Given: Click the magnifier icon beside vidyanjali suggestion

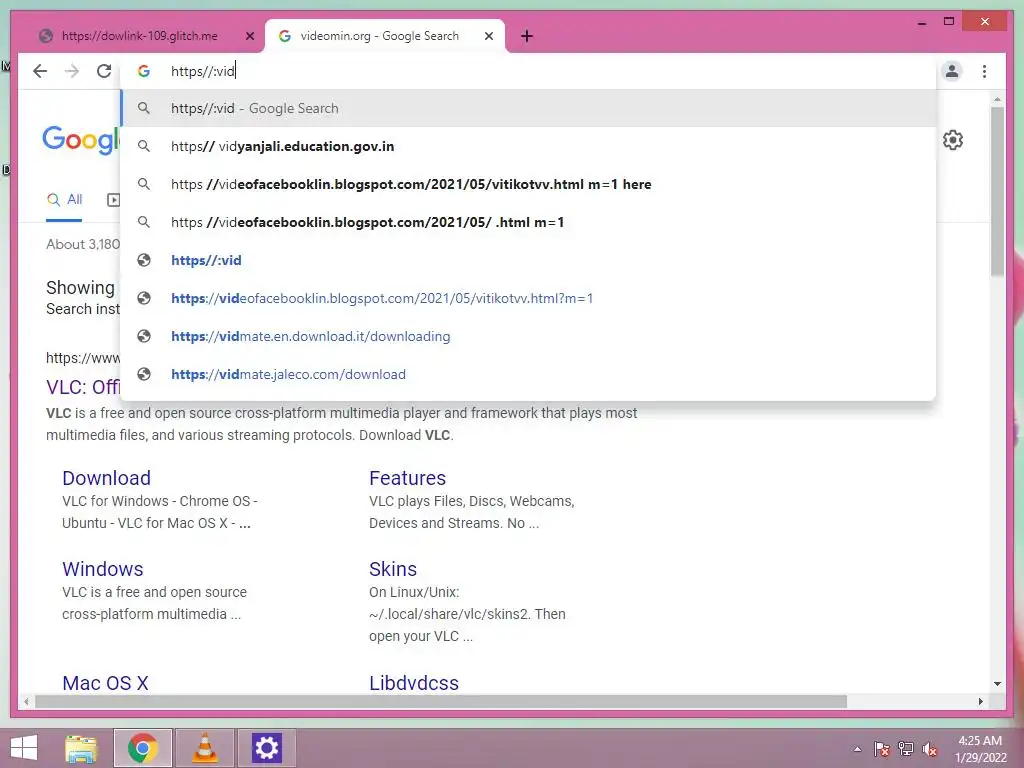Looking at the screenshot, I should tap(144, 146).
